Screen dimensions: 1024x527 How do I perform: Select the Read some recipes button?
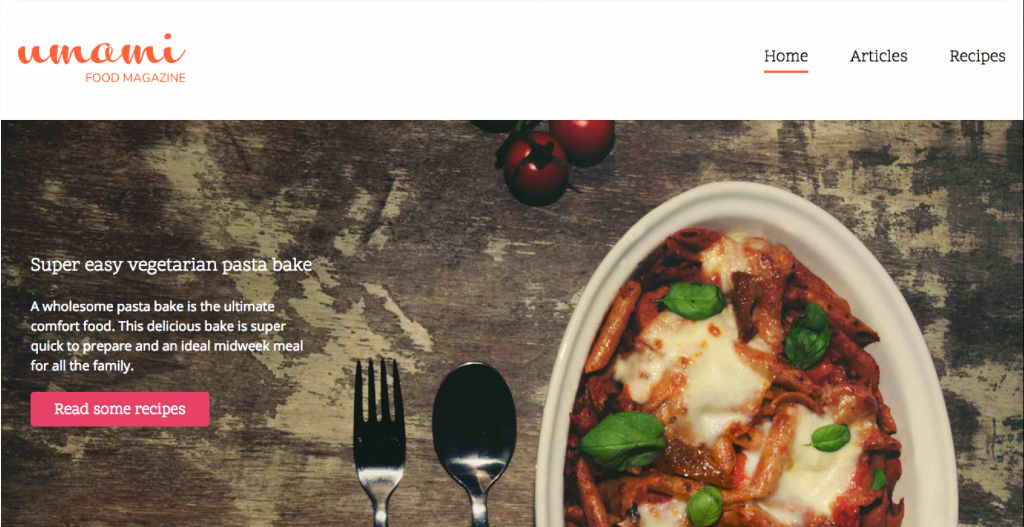120,409
